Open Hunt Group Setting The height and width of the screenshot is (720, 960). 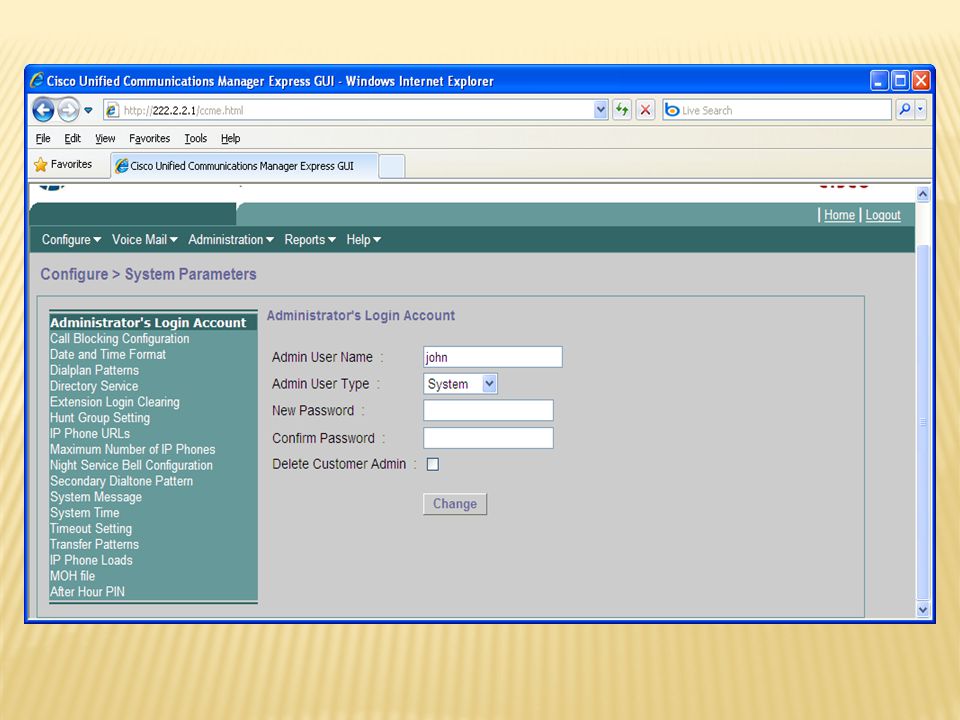tap(100, 418)
